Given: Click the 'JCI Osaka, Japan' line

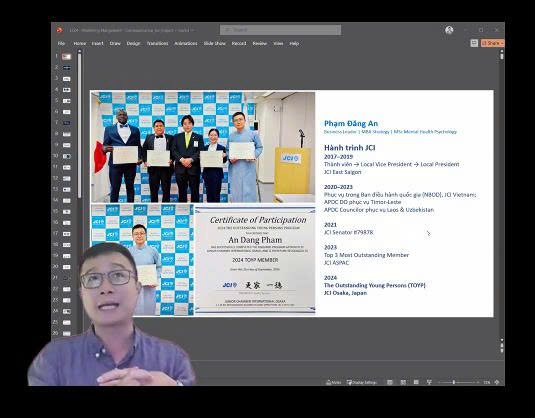Looking at the screenshot, I should (345, 293).
